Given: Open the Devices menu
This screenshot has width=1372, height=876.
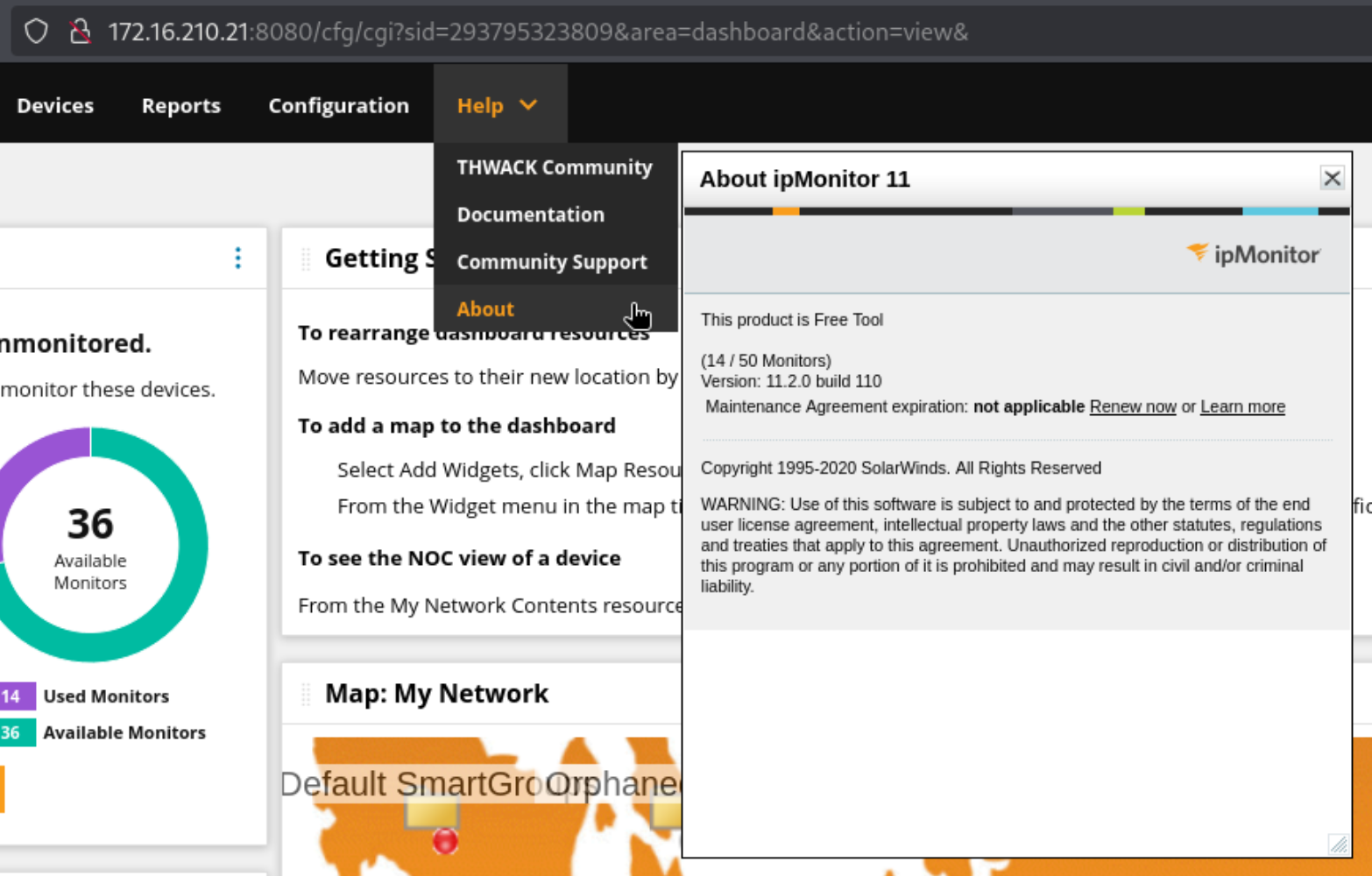Looking at the screenshot, I should pyautogui.click(x=55, y=105).
